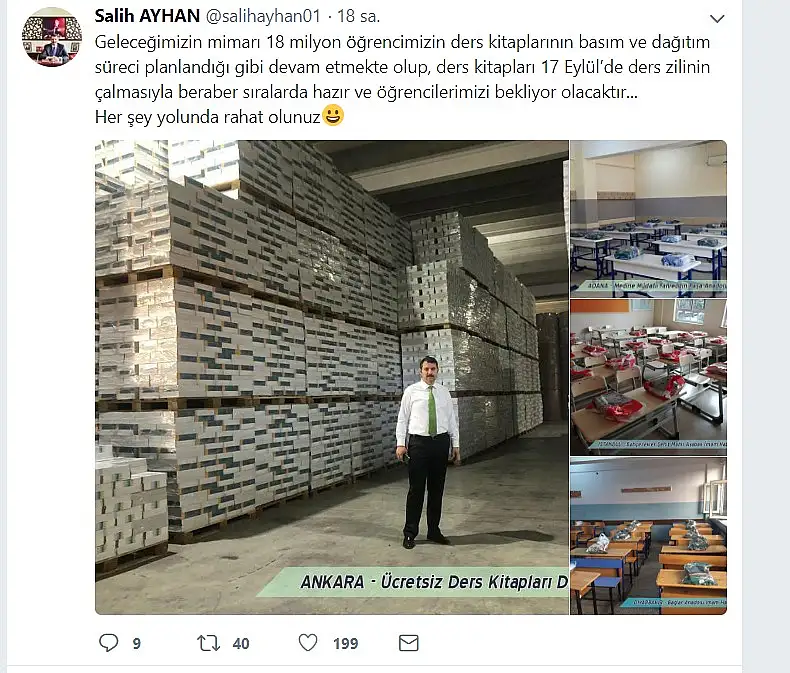
Task: Open the tweet options chevron menu
Action: click(x=716, y=19)
